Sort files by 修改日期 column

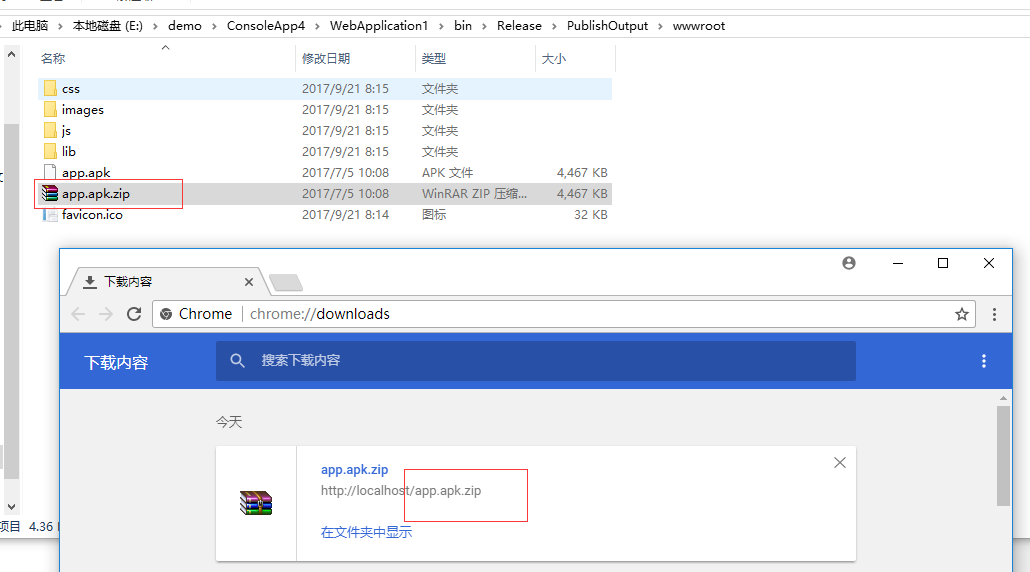(326, 58)
